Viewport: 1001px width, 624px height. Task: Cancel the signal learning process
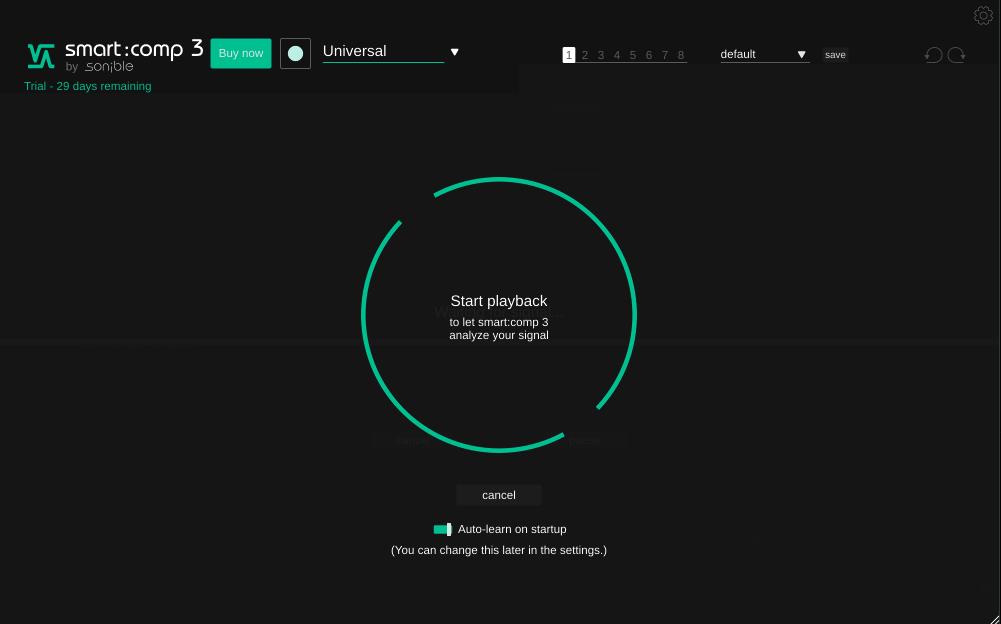point(499,495)
